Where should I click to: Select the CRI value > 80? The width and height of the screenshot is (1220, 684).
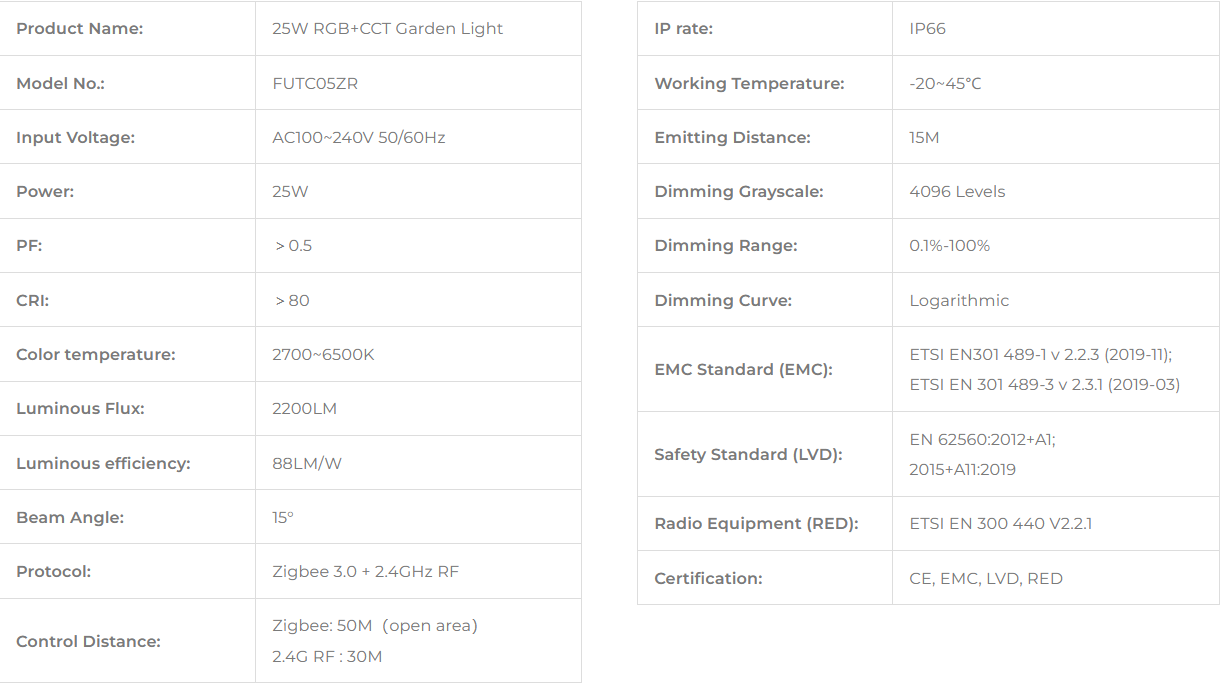coord(292,300)
